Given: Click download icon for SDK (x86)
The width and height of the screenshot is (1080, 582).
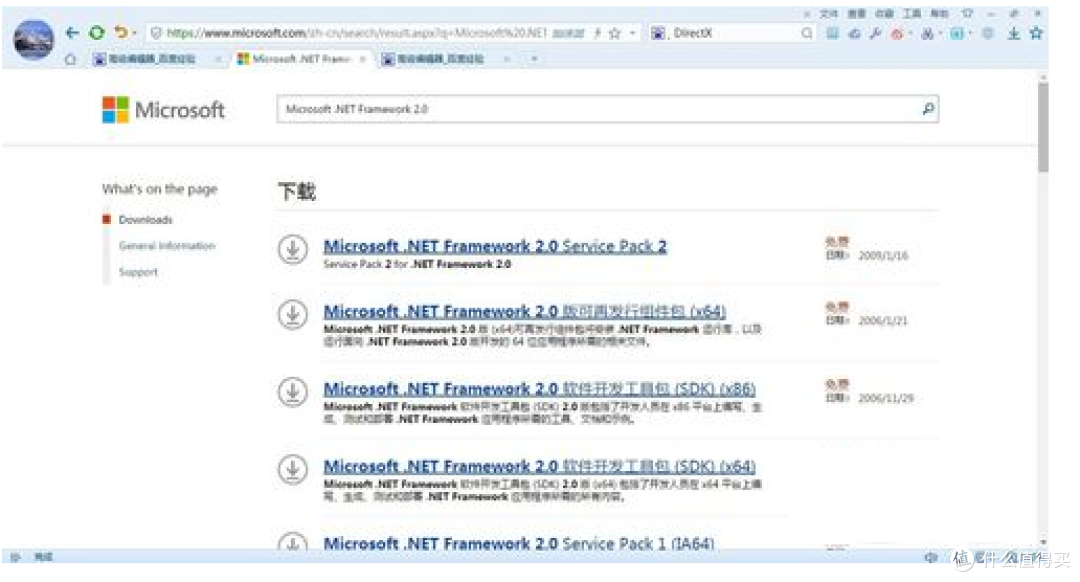Looking at the screenshot, I should (x=293, y=392).
